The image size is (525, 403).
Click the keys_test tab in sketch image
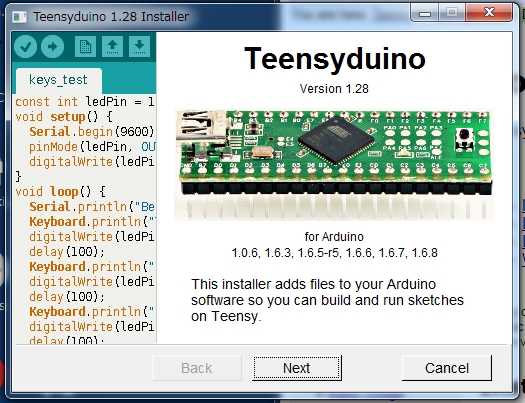click(58, 80)
